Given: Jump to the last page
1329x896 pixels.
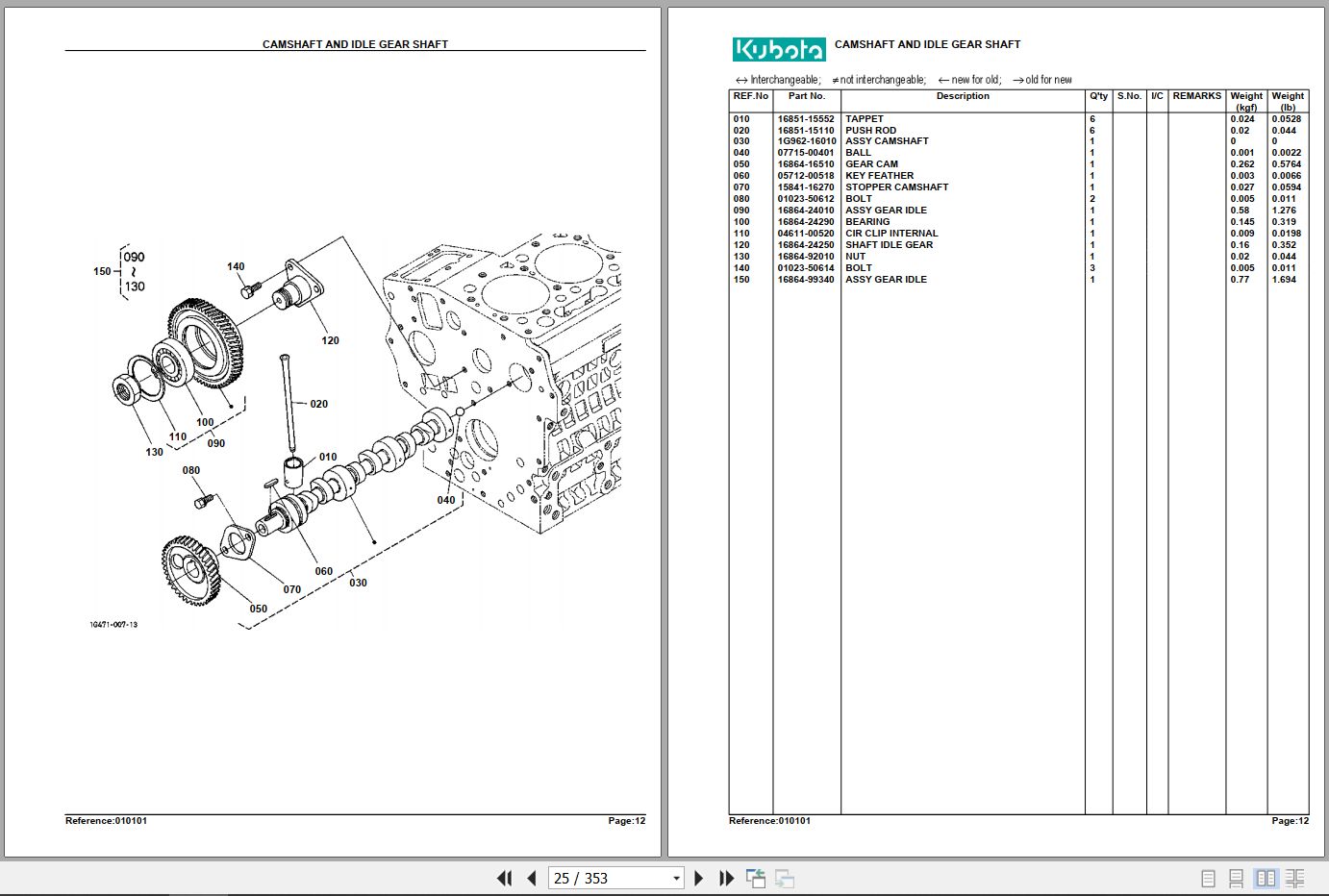Looking at the screenshot, I should tap(727, 878).
